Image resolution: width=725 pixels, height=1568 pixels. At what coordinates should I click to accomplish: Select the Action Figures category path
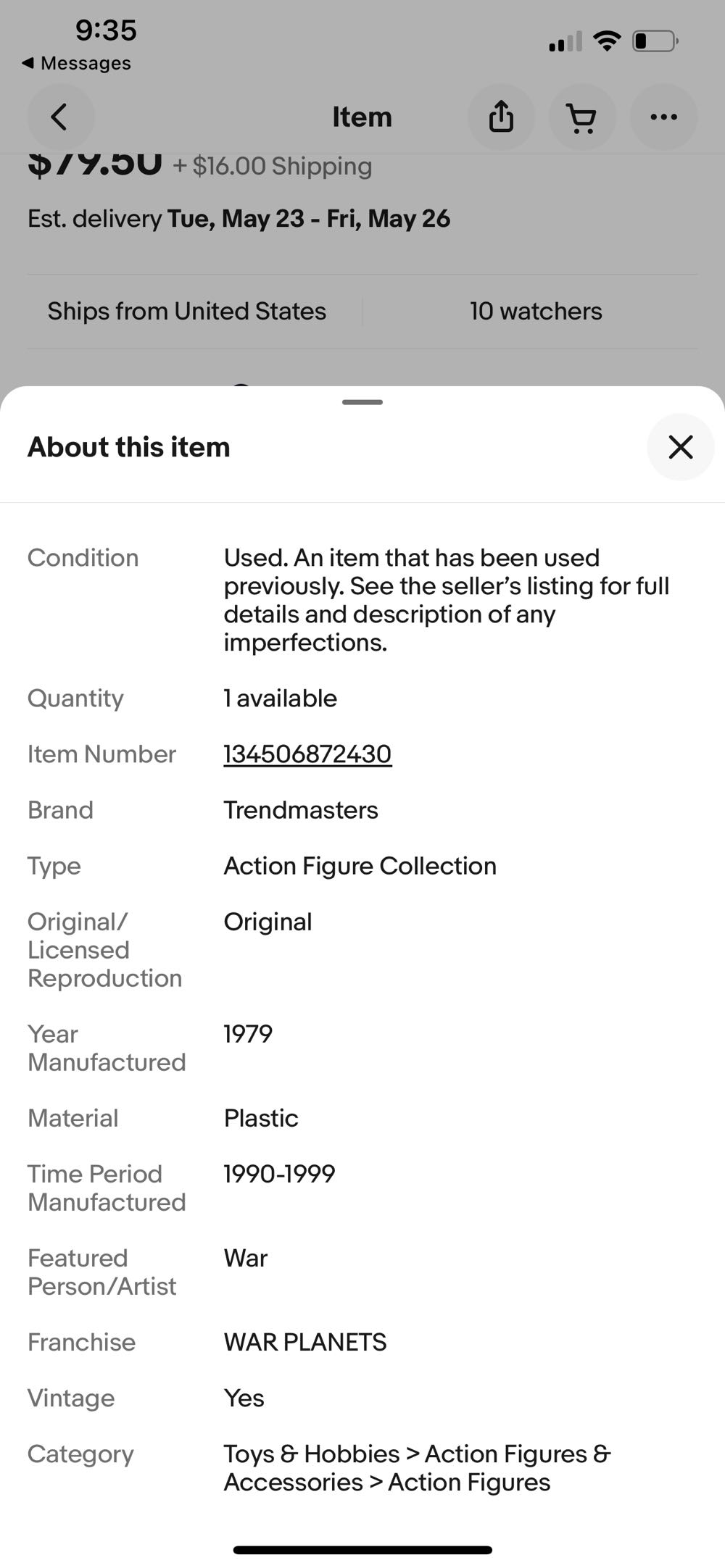[416, 1467]
